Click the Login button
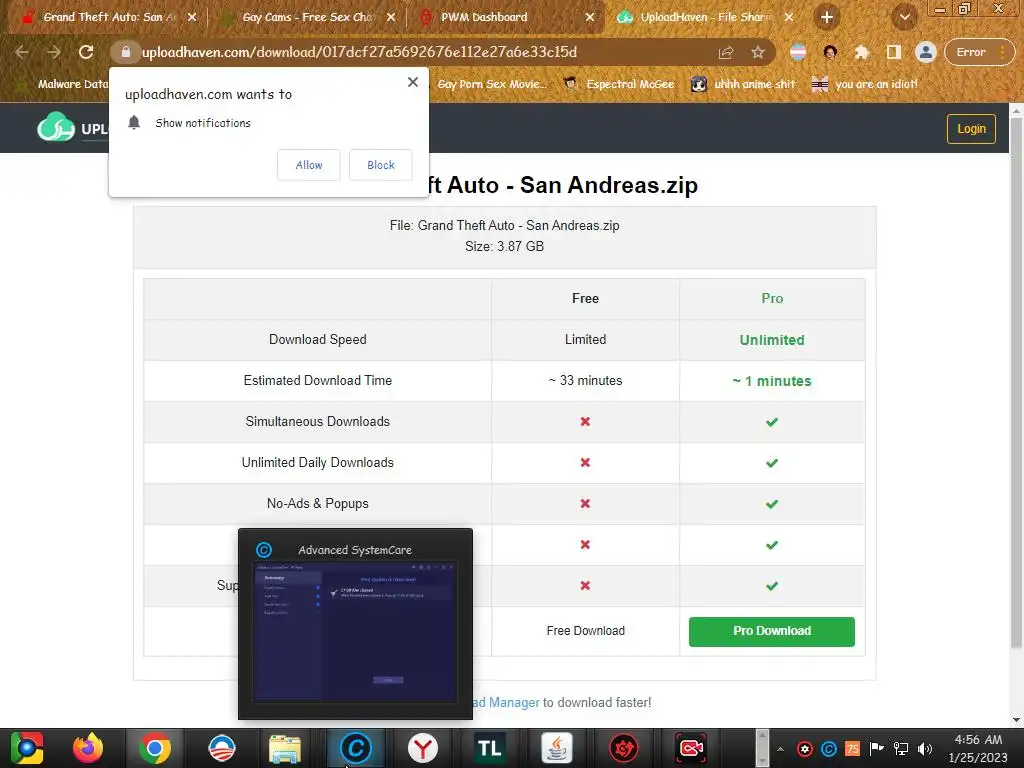 pos(971,129)
